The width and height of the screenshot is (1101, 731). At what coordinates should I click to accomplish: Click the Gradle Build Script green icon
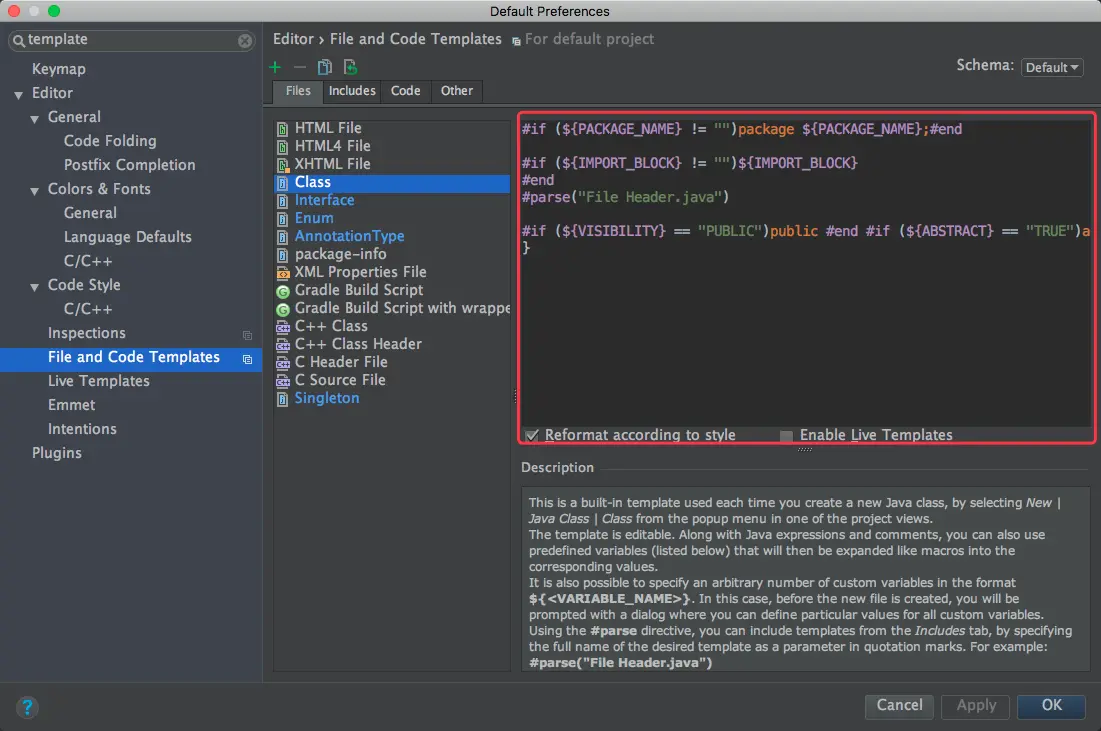point(282,291)
